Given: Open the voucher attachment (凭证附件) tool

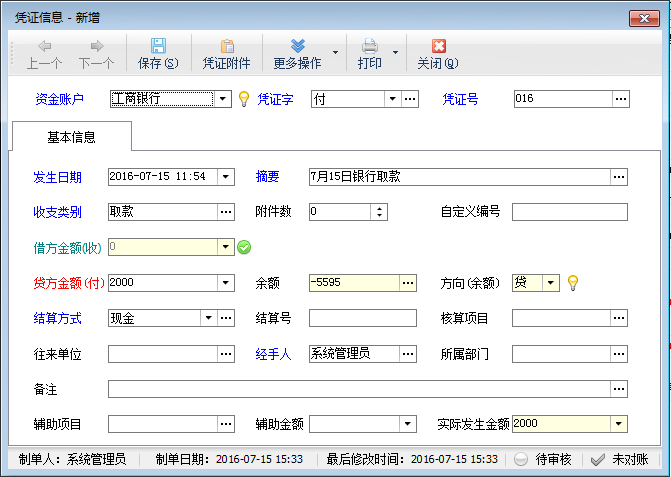Looking at the screenshot, I should click(226, 47).
